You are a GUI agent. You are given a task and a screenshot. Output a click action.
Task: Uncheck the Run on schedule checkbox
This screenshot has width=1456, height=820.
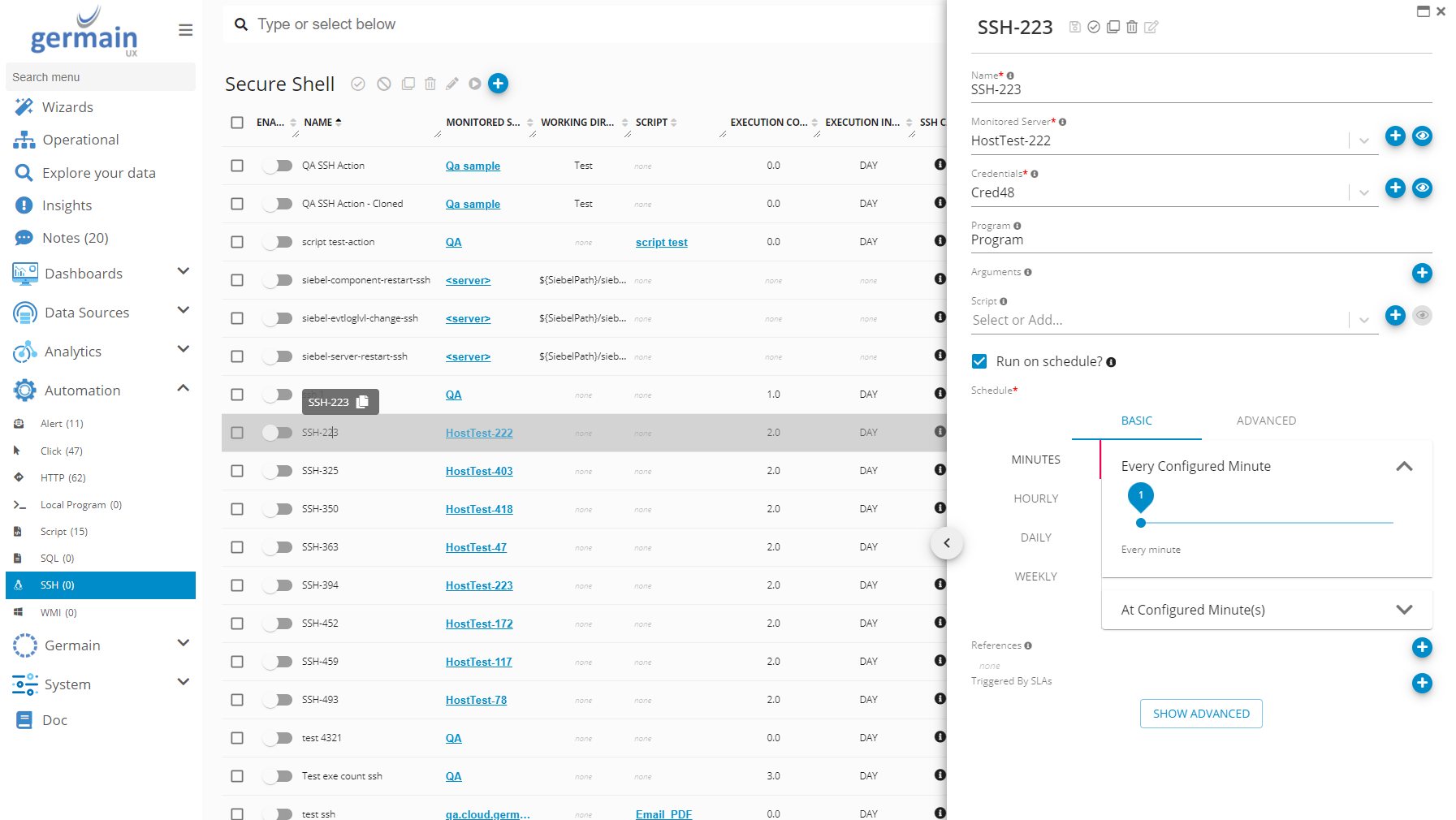pyautogui.click(x=980, y=361)
